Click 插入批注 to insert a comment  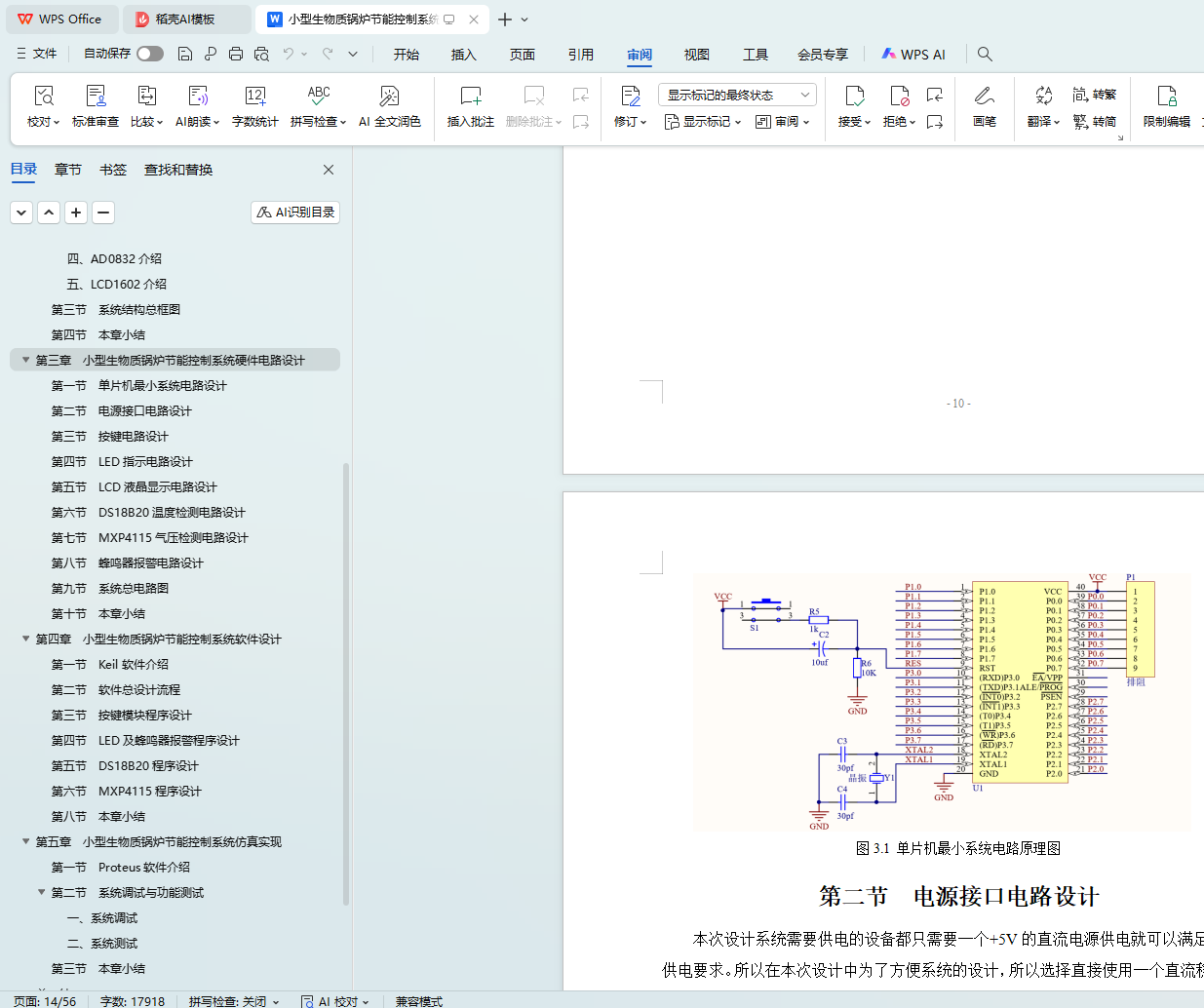(470, 105)
